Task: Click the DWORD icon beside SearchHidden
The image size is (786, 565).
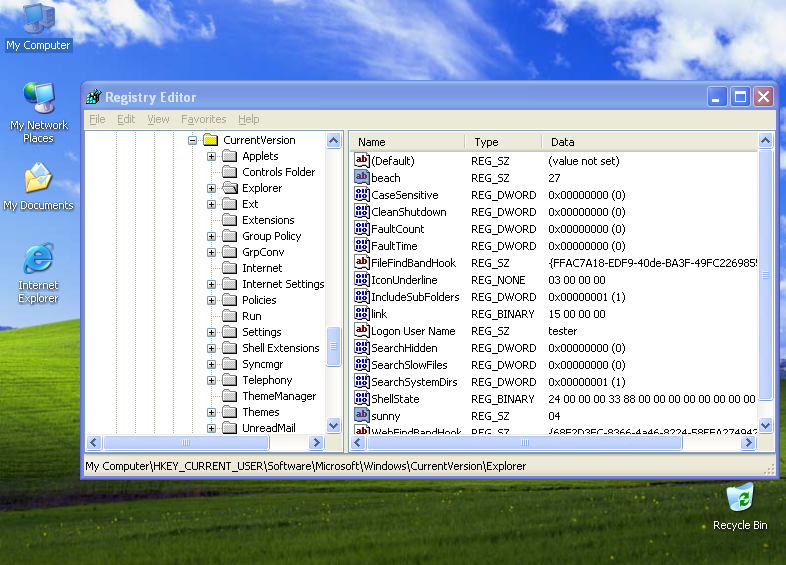Action: (361, 348)
